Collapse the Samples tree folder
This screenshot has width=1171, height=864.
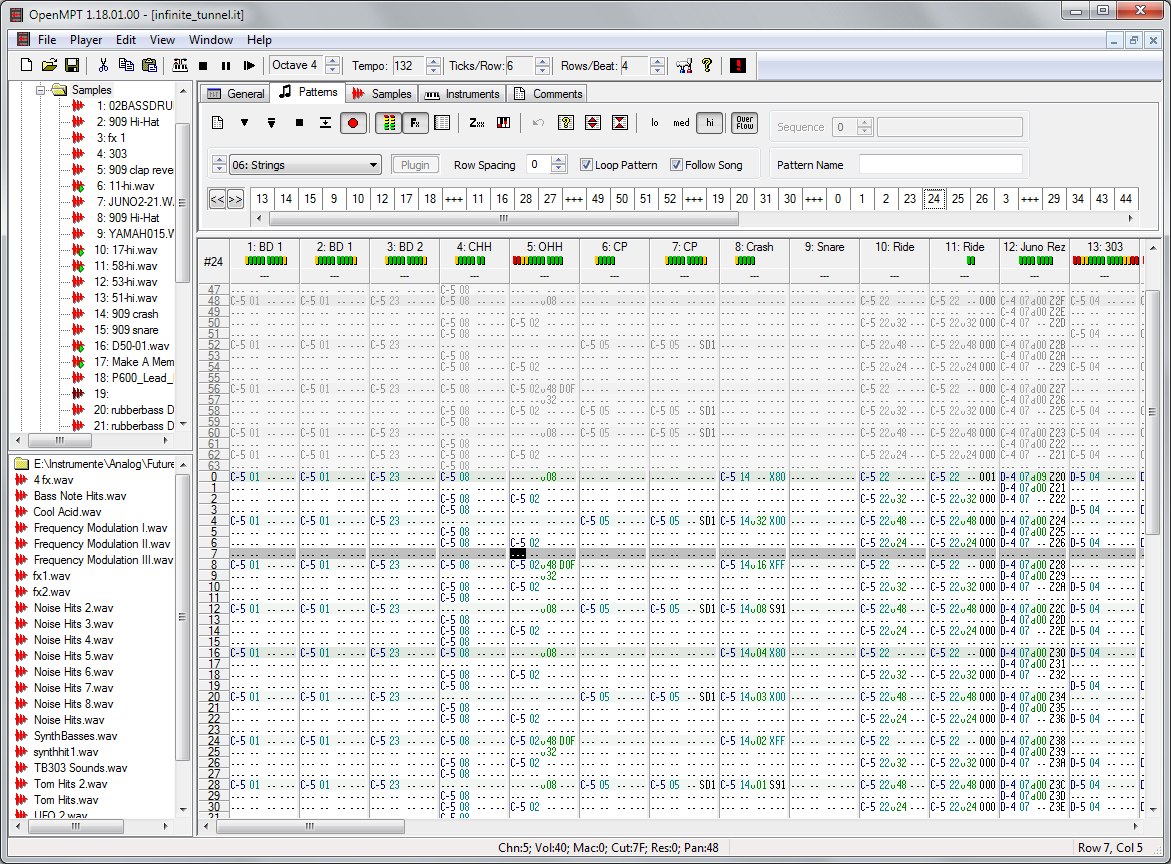point(42,90)
